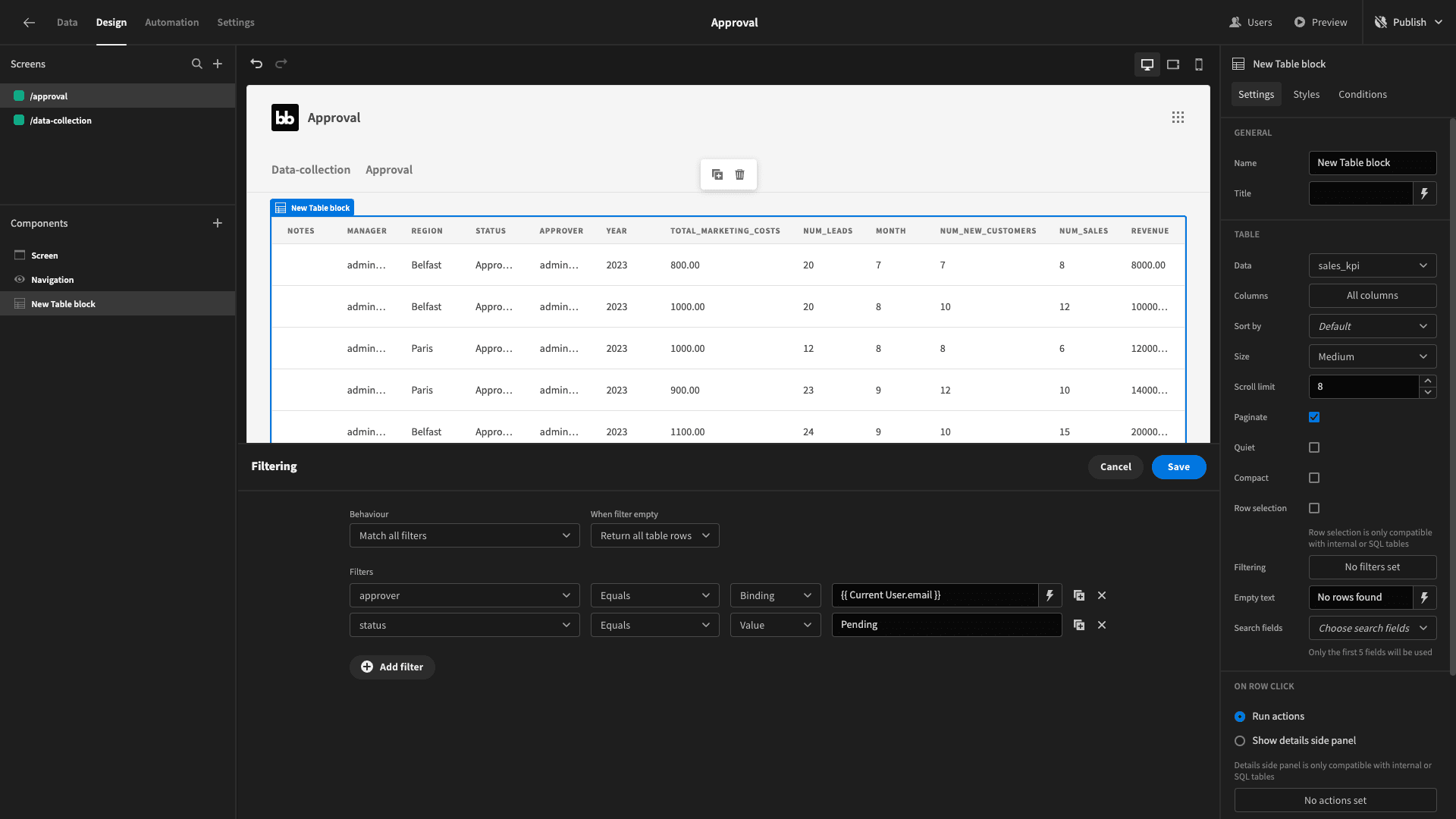Open bindings for Empty text field
The height and width of the screenshot is (819, 1456).
(1425, 598)
